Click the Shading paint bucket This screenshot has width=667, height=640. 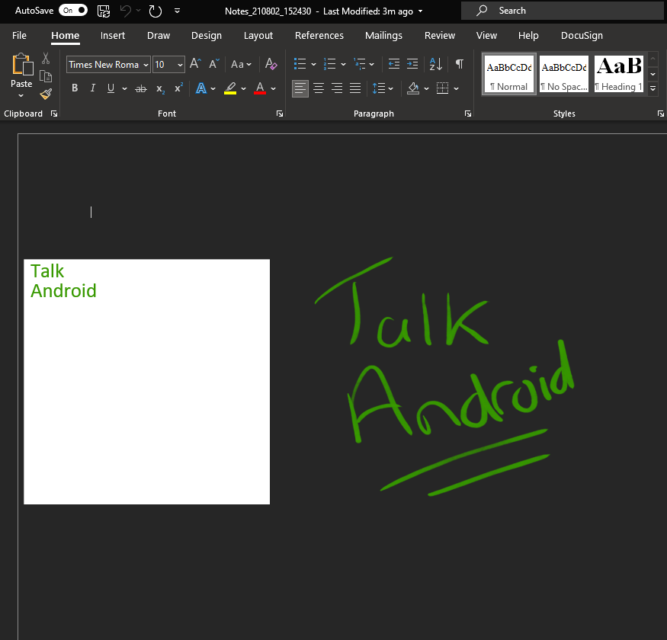(413, 88)
